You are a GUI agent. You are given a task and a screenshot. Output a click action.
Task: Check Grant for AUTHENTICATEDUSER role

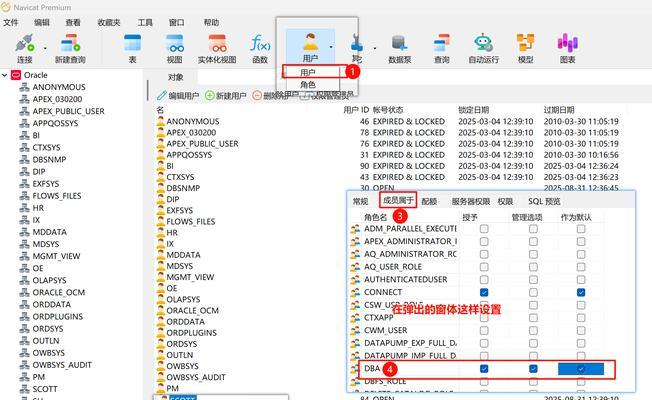484,279
